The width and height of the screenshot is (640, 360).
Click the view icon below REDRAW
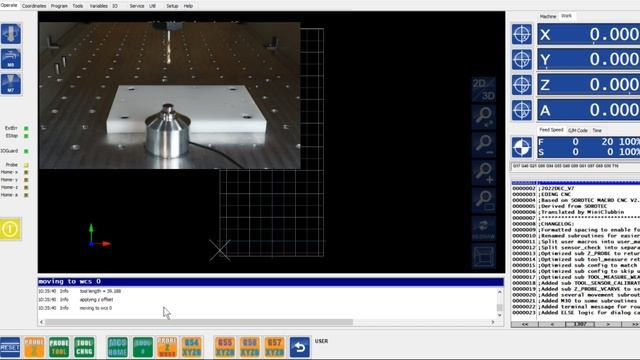(484, 256)
